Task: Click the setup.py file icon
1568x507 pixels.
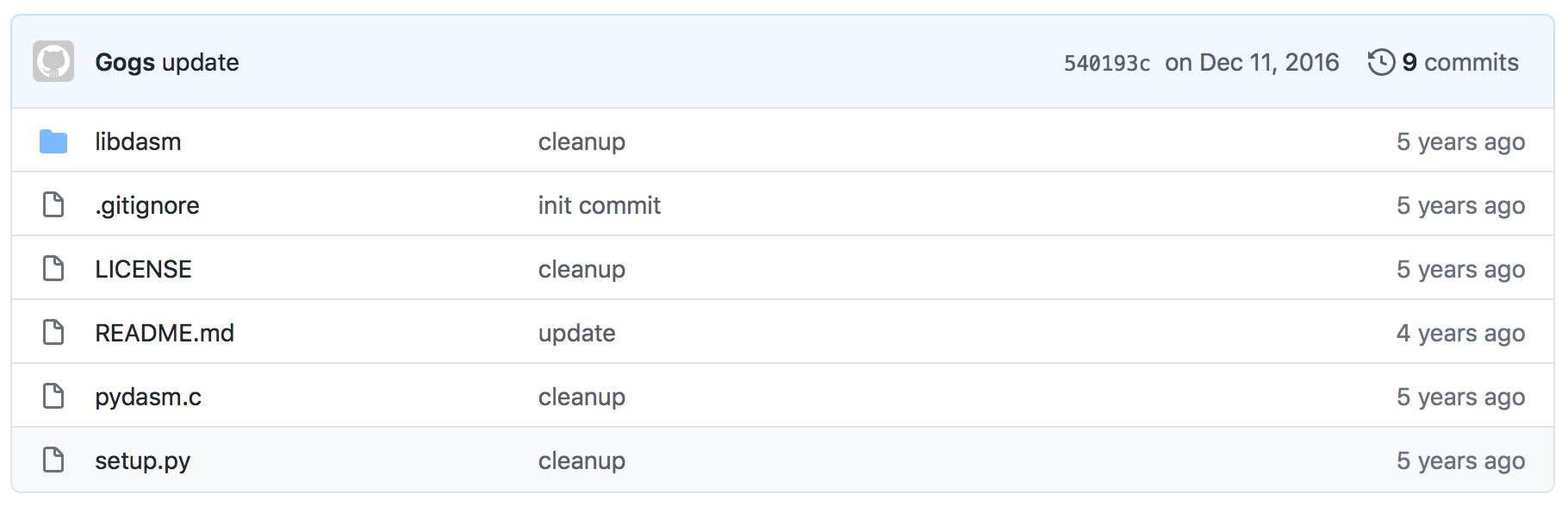Action: (x=53, y=460)
